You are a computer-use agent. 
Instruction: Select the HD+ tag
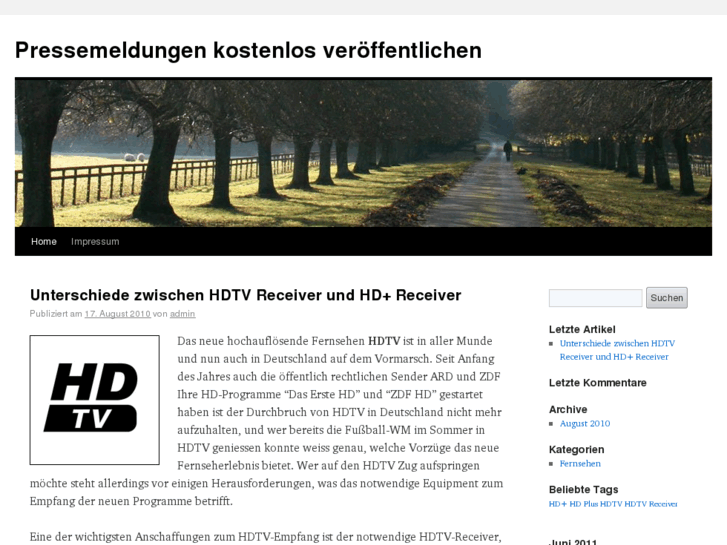click(558, 504)
